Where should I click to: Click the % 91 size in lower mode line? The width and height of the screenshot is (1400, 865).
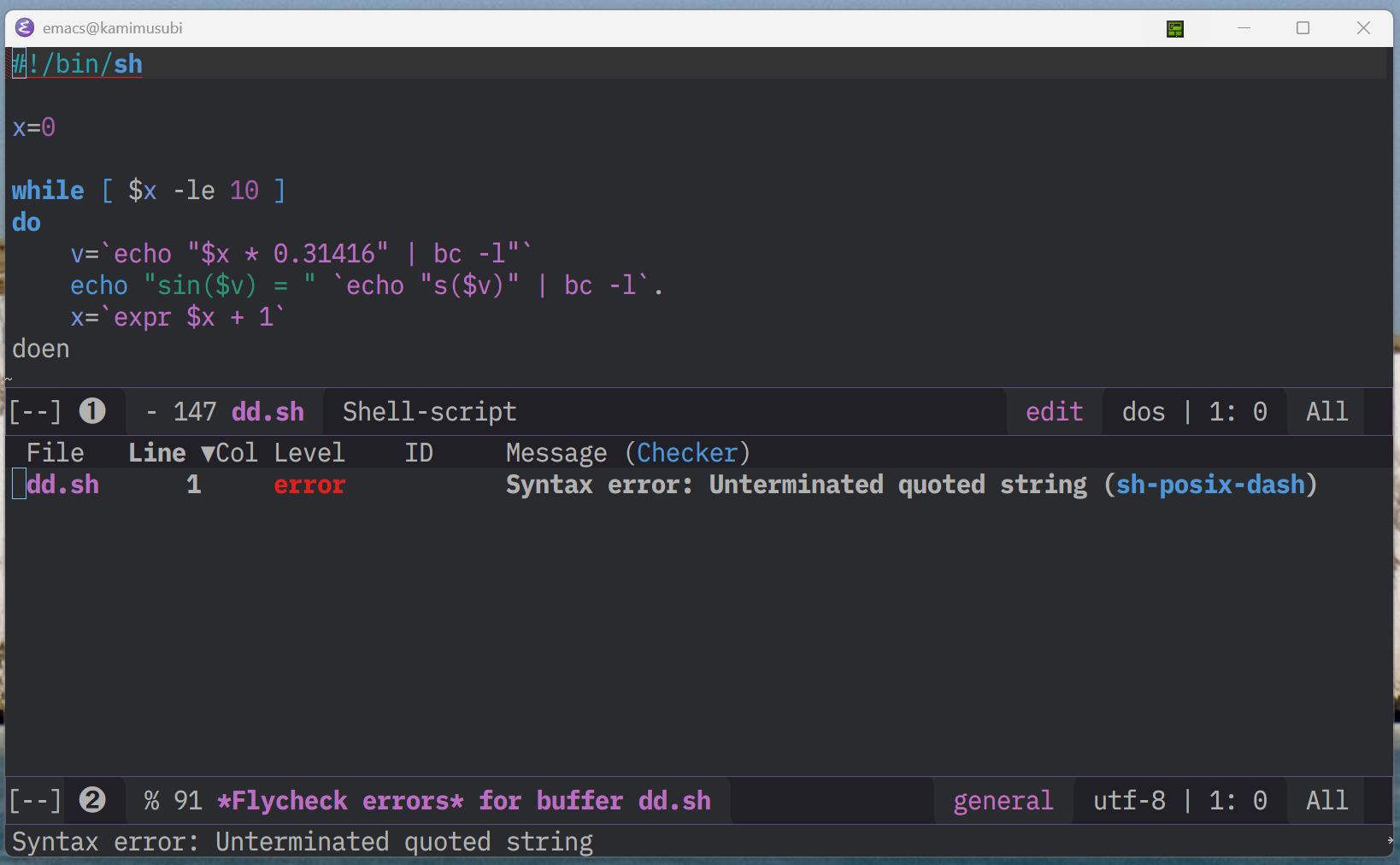point(173,801)
